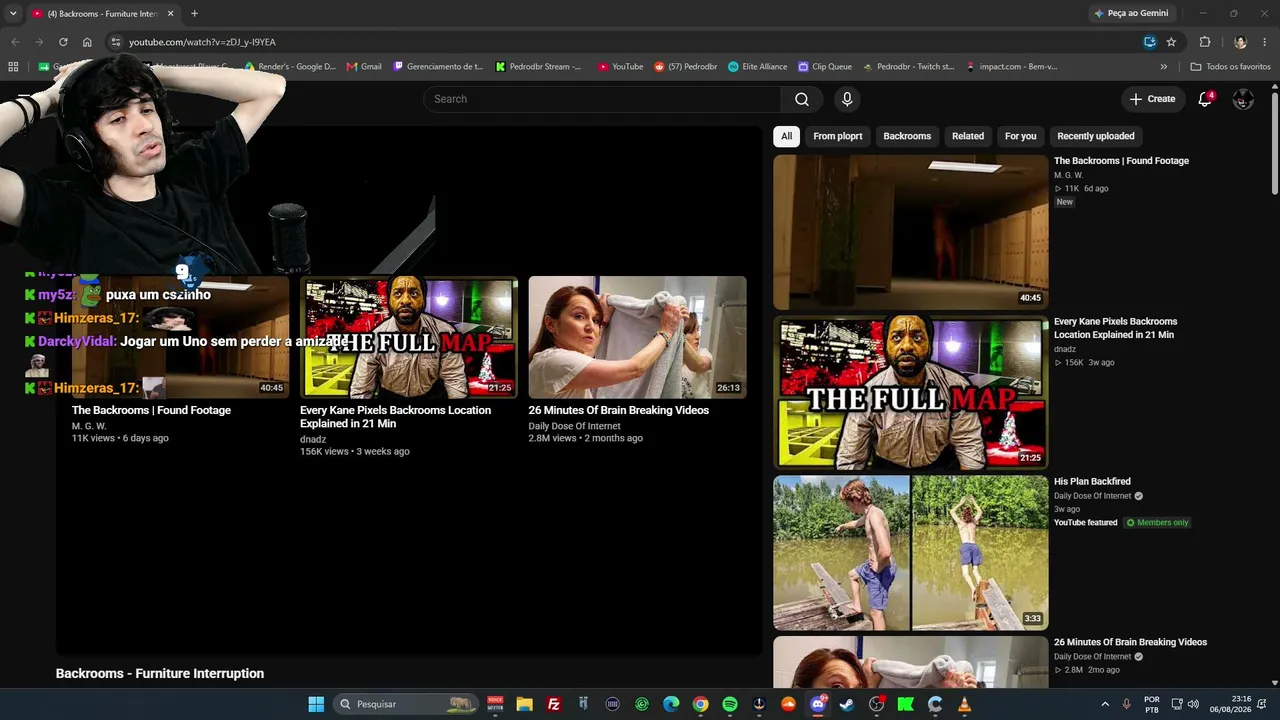Reload the page with the refresh icon
Image resolution: width=1280 pixels, height=720 pixels.
pyautogui.click(x=63, y=42)
